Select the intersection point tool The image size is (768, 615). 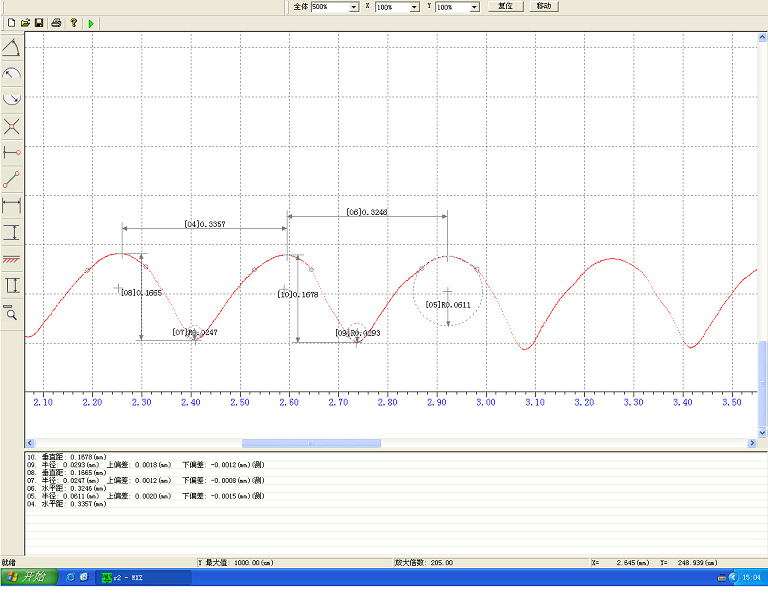[12, 127]
